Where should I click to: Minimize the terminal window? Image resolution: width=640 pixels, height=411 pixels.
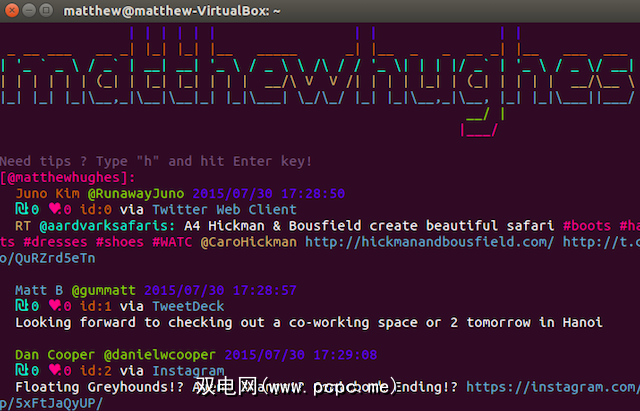tap(29, 10)
